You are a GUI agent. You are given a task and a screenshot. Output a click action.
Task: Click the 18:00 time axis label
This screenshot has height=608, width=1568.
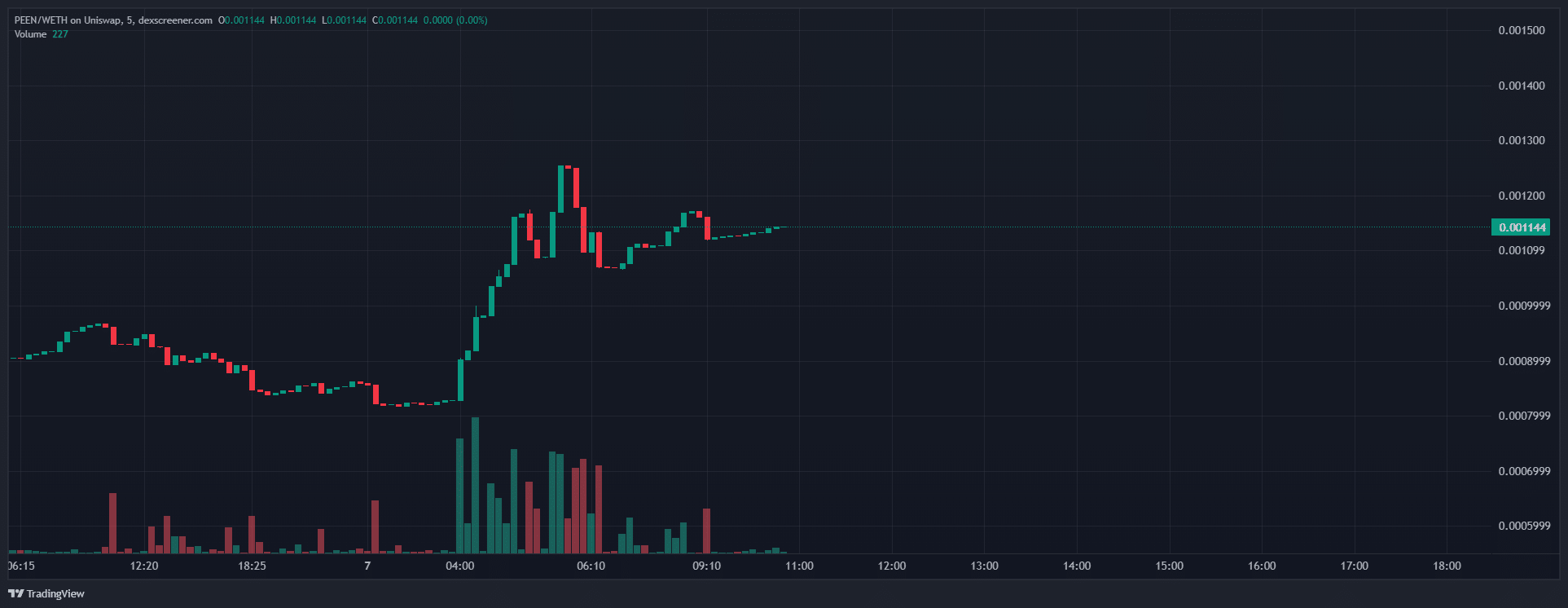[1447, 566]
